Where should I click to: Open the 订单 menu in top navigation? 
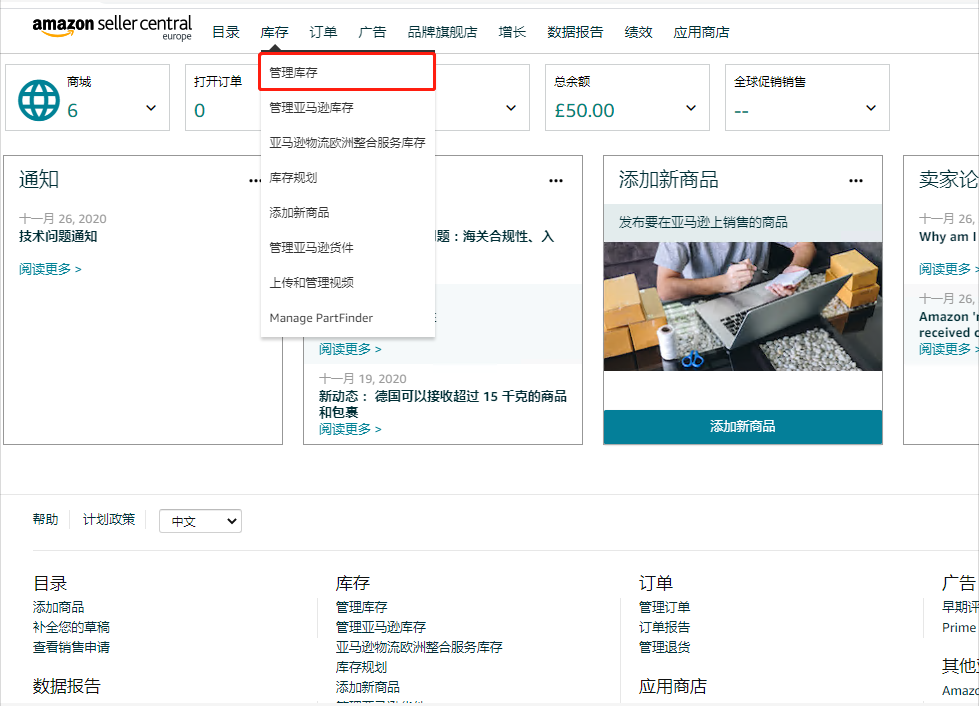322,31
